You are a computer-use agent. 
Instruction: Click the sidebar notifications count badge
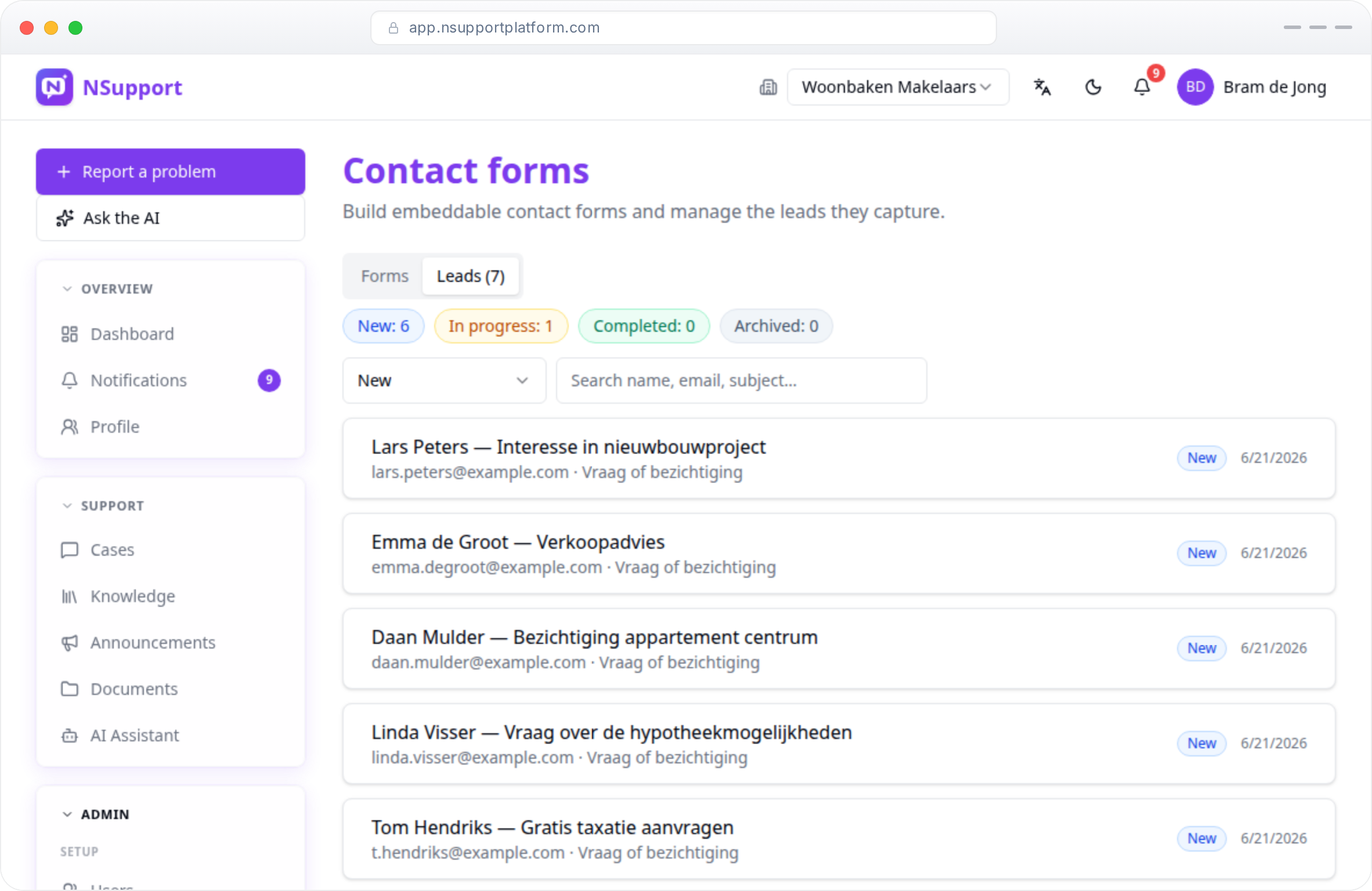269,381
